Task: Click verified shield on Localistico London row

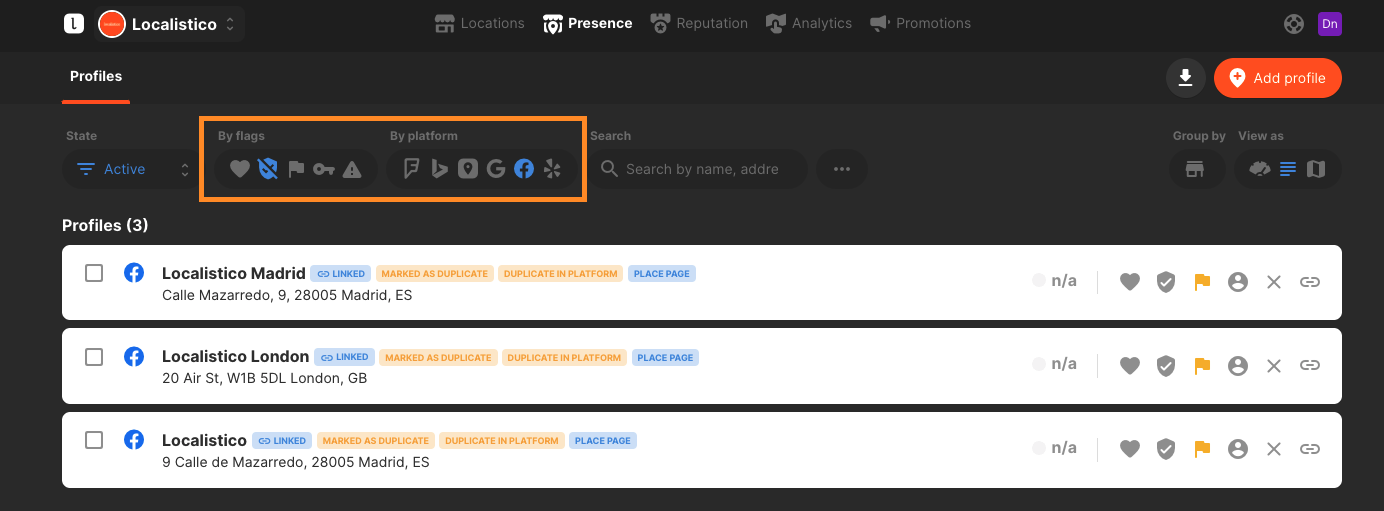Action: pyautogui.click(x=1166, y=366)
